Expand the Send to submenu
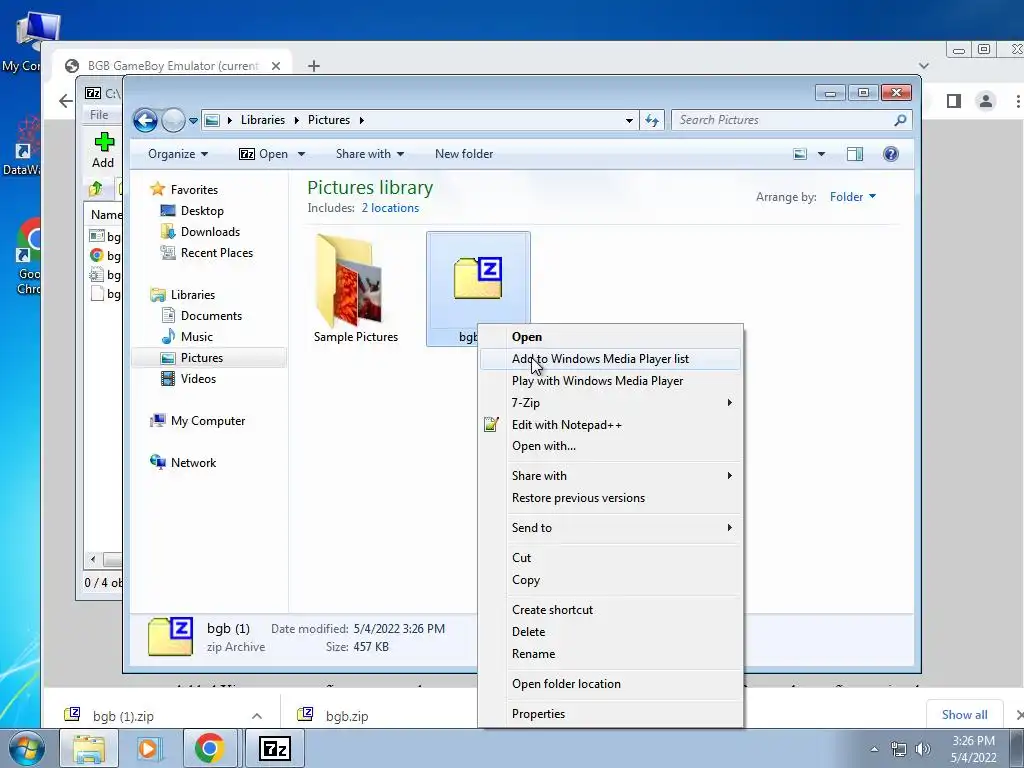The image size is (1024, 768). [x=610, y=528]
